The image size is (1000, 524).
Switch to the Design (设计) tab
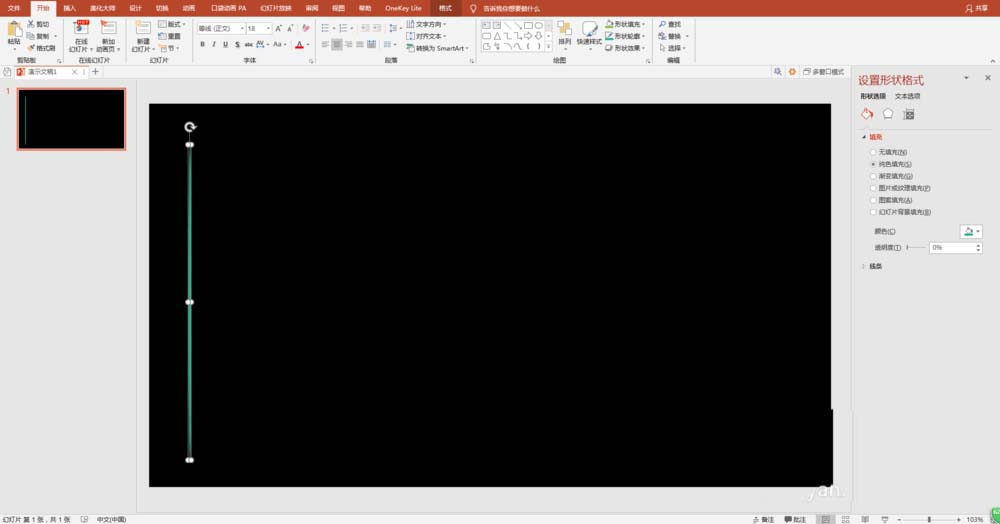(x=135, y=8)
